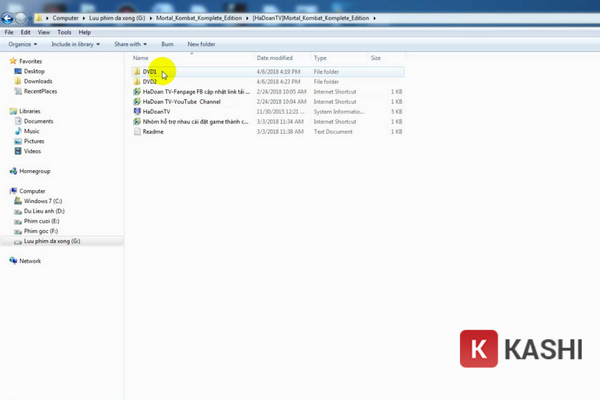Select the Readme text document icon
The height and width of the screenshot is (400, 600).
pos(137,131)
